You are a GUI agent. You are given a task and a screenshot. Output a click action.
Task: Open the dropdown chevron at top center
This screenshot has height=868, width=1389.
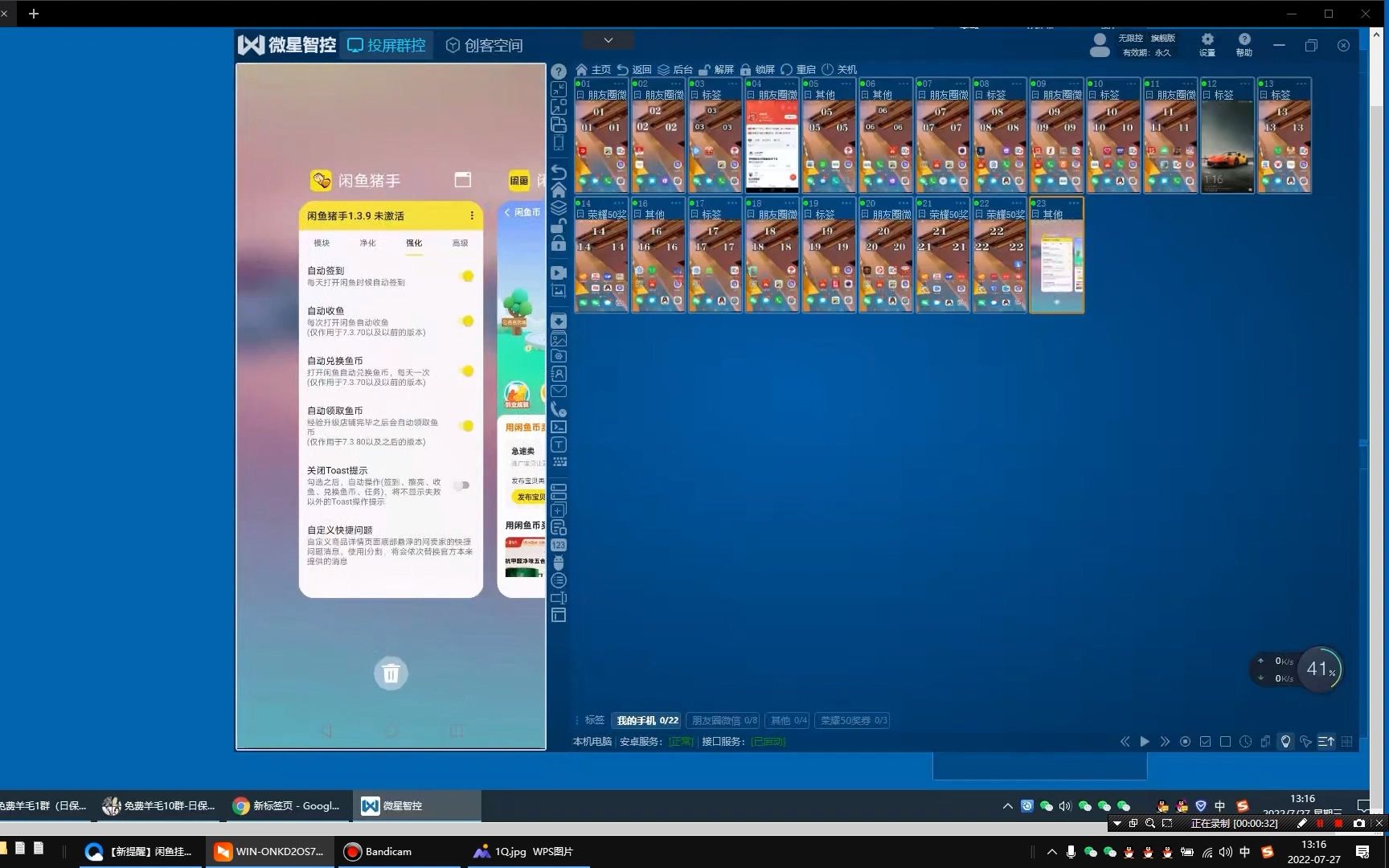pyautogui.click(x=608, y=40)
